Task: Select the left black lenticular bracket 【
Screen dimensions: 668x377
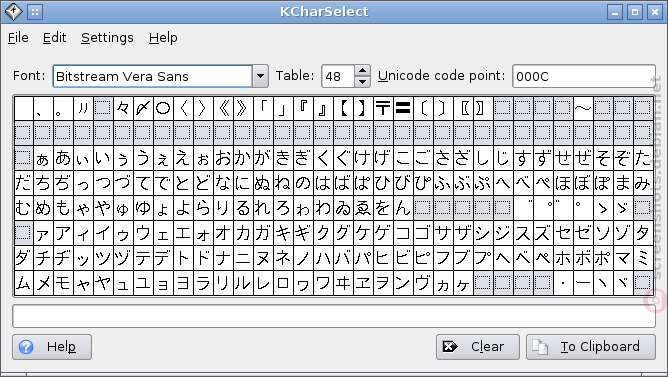Action: pyautogui.click(x=343, y=108)
